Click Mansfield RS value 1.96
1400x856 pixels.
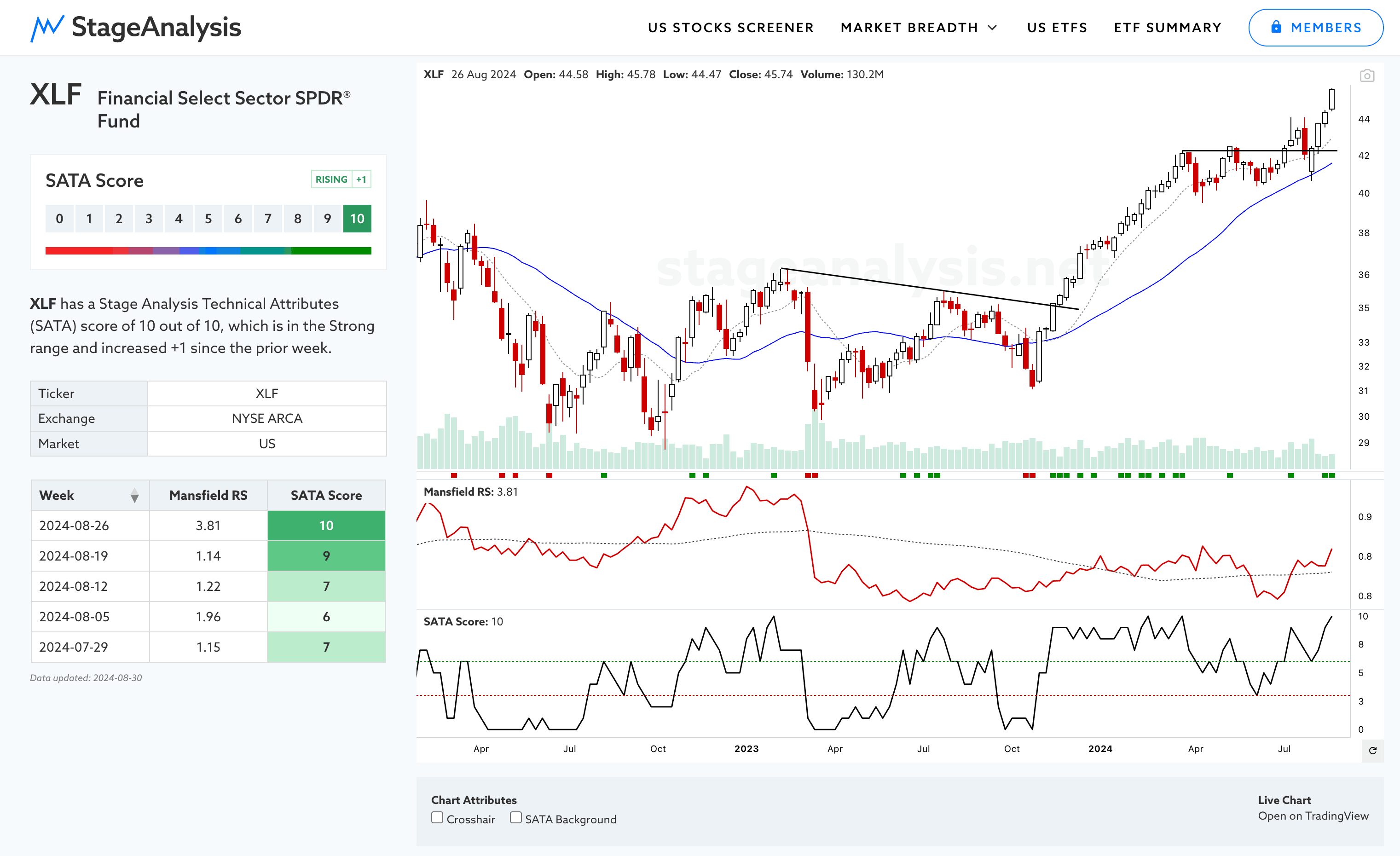pyautogui.click(x=208, y=617)
